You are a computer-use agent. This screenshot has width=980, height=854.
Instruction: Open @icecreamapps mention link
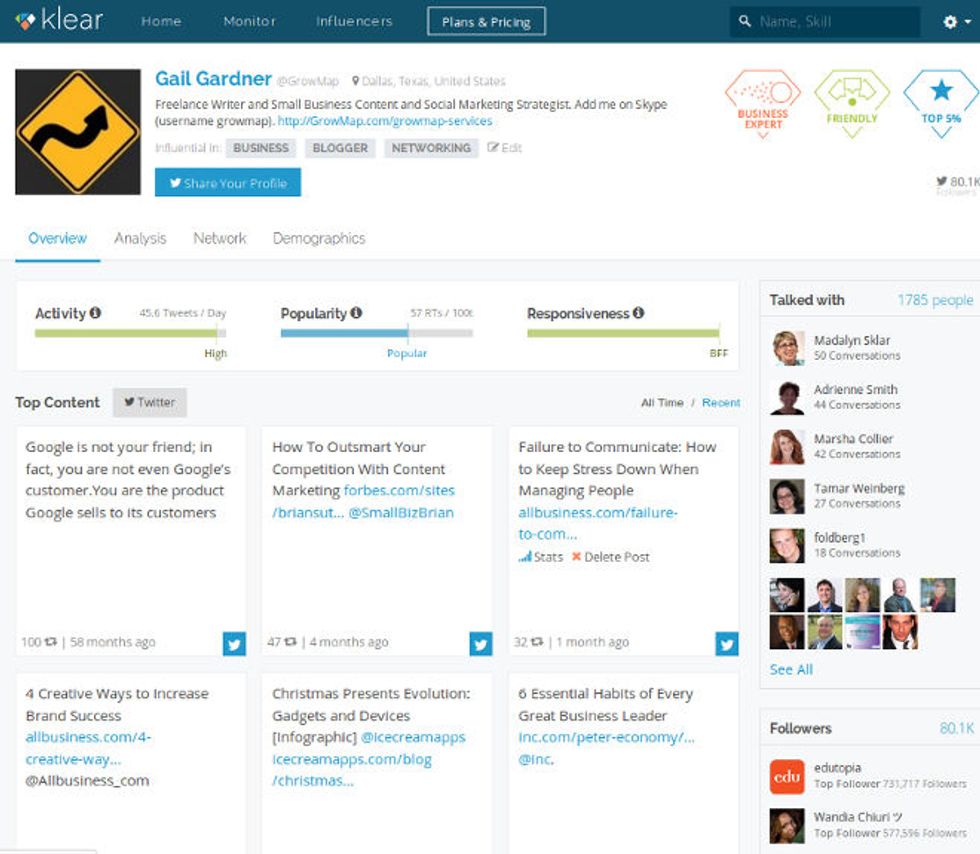click(x=413, y=738)
